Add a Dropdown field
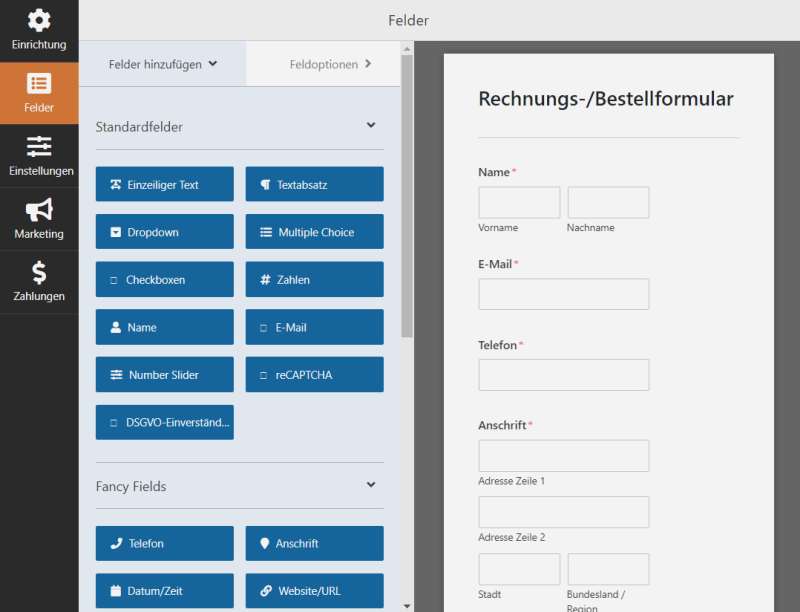 pyautogui.click(x=165, y=232)
